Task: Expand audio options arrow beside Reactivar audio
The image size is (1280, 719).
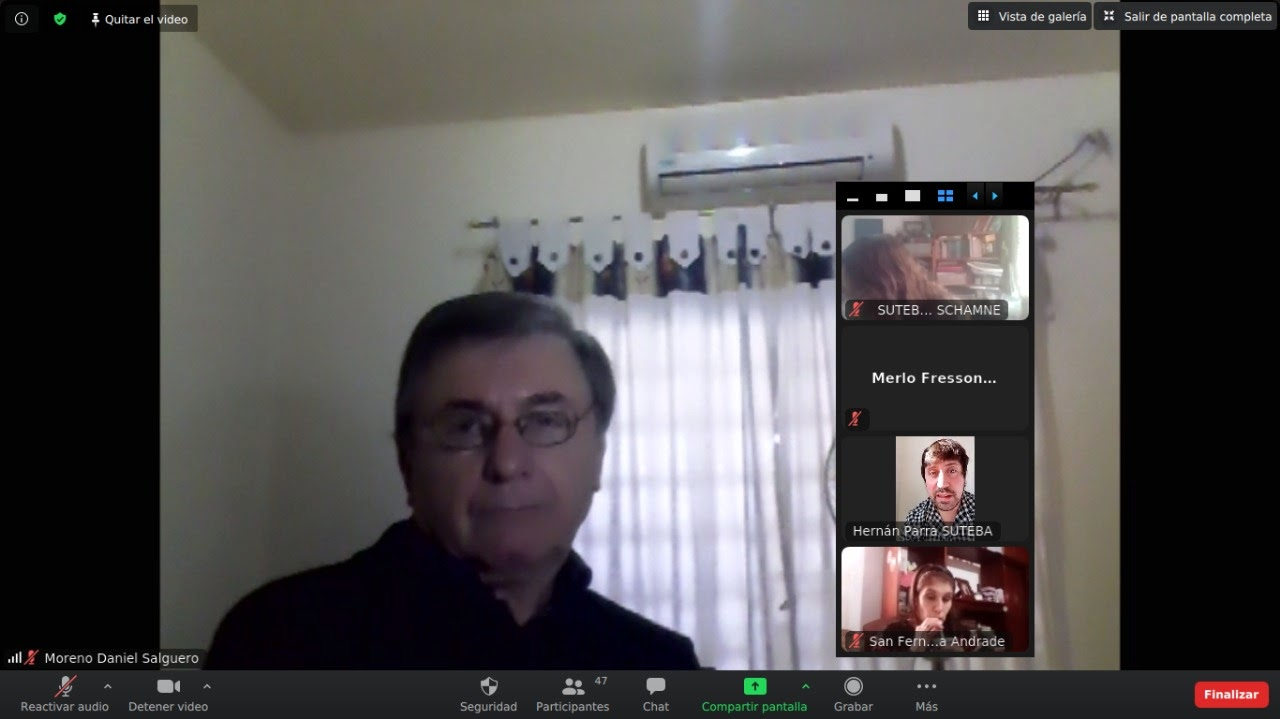Action: (108, 686)
